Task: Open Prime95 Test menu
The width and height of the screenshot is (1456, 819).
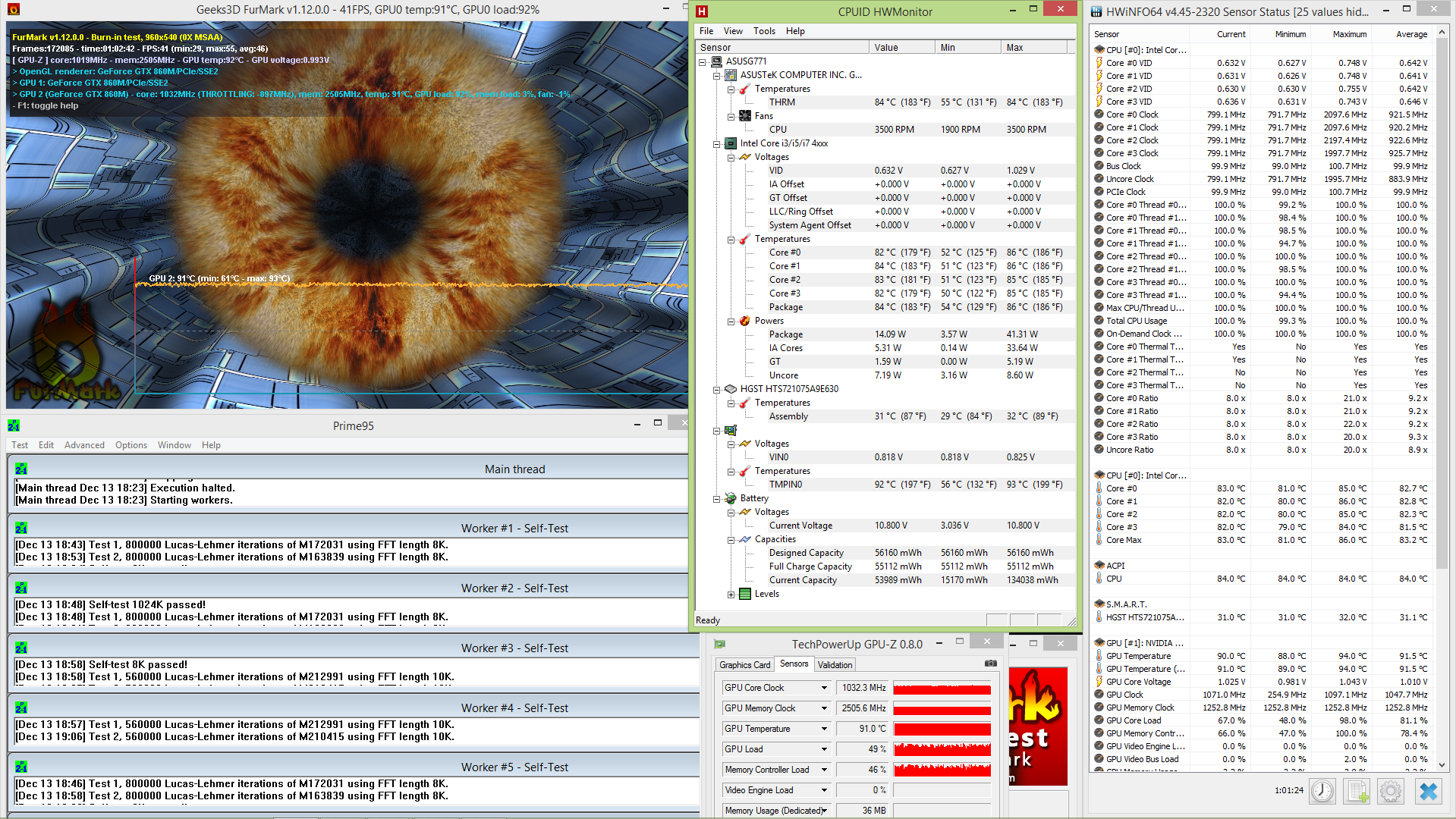Action: pos(20,445)
